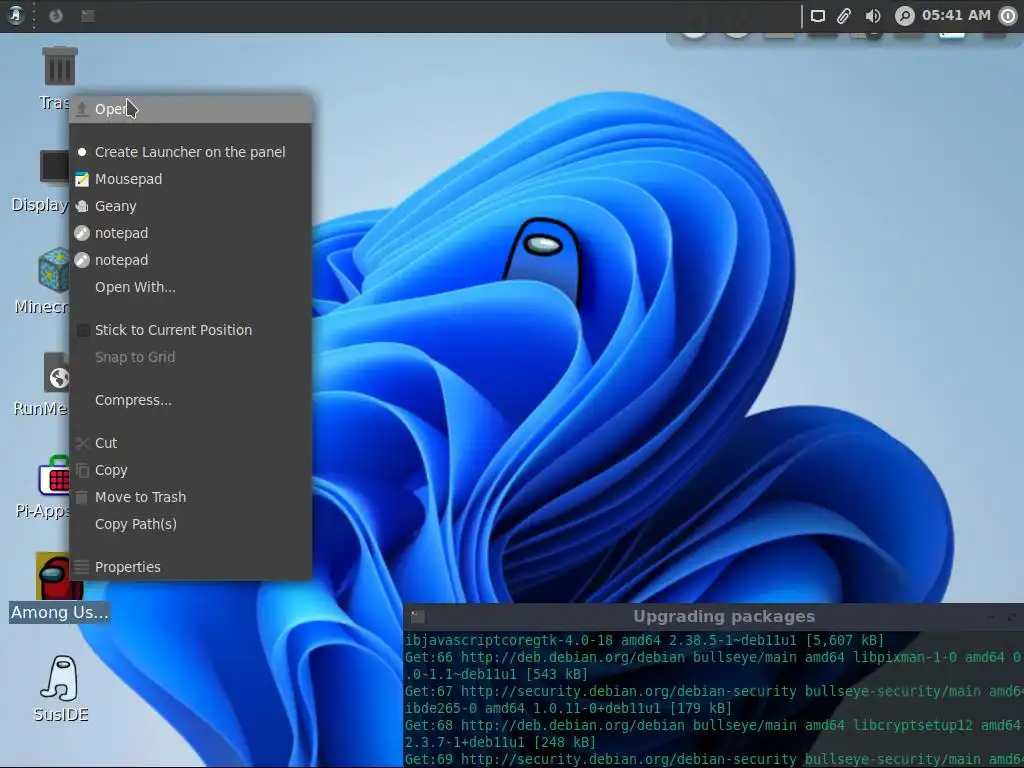1024x768 pixels.
Task: Open with Mousepad from the context menu
Action: [191, 179]
